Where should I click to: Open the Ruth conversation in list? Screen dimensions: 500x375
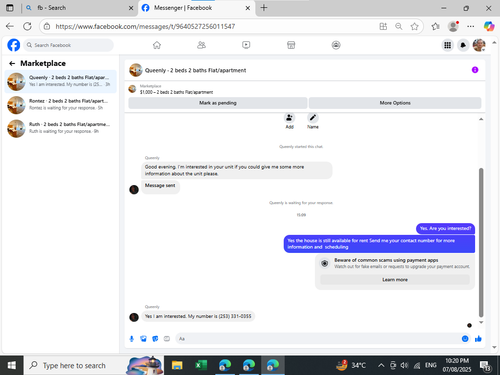[61, 128]
